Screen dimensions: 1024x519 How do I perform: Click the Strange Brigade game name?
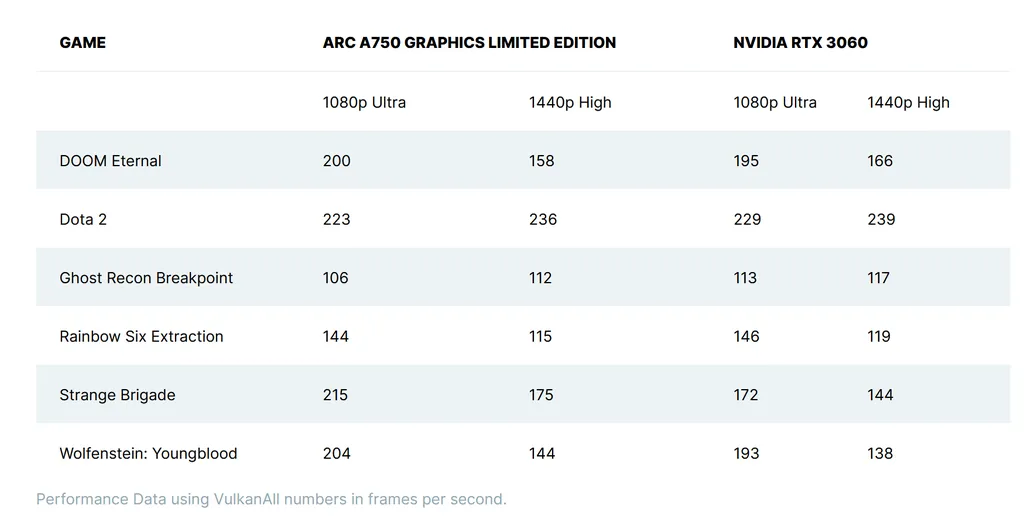tap(117, 395)
